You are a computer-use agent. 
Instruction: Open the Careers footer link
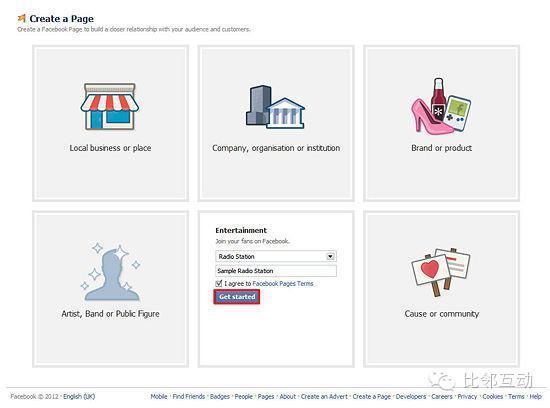click(x=442, y=396)
